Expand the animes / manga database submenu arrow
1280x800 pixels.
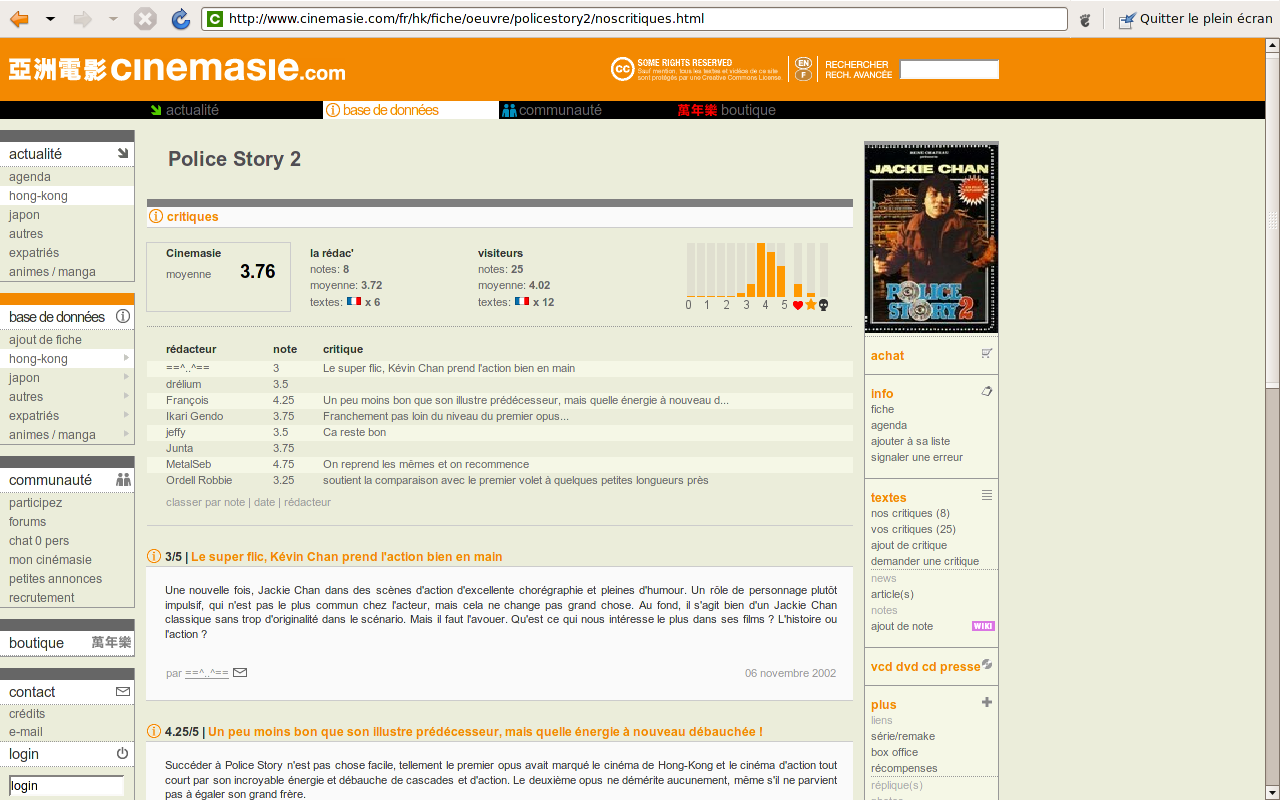point(126,434)
